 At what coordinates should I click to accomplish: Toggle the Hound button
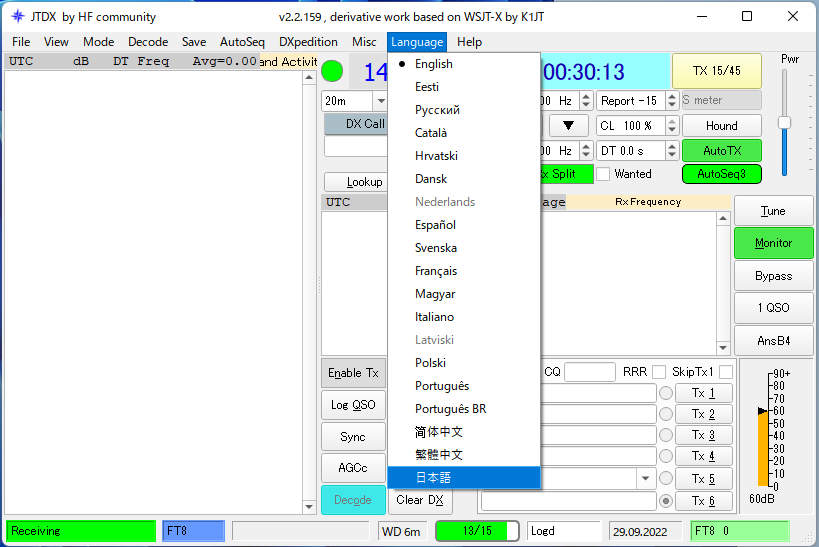[x=722, y=125]
